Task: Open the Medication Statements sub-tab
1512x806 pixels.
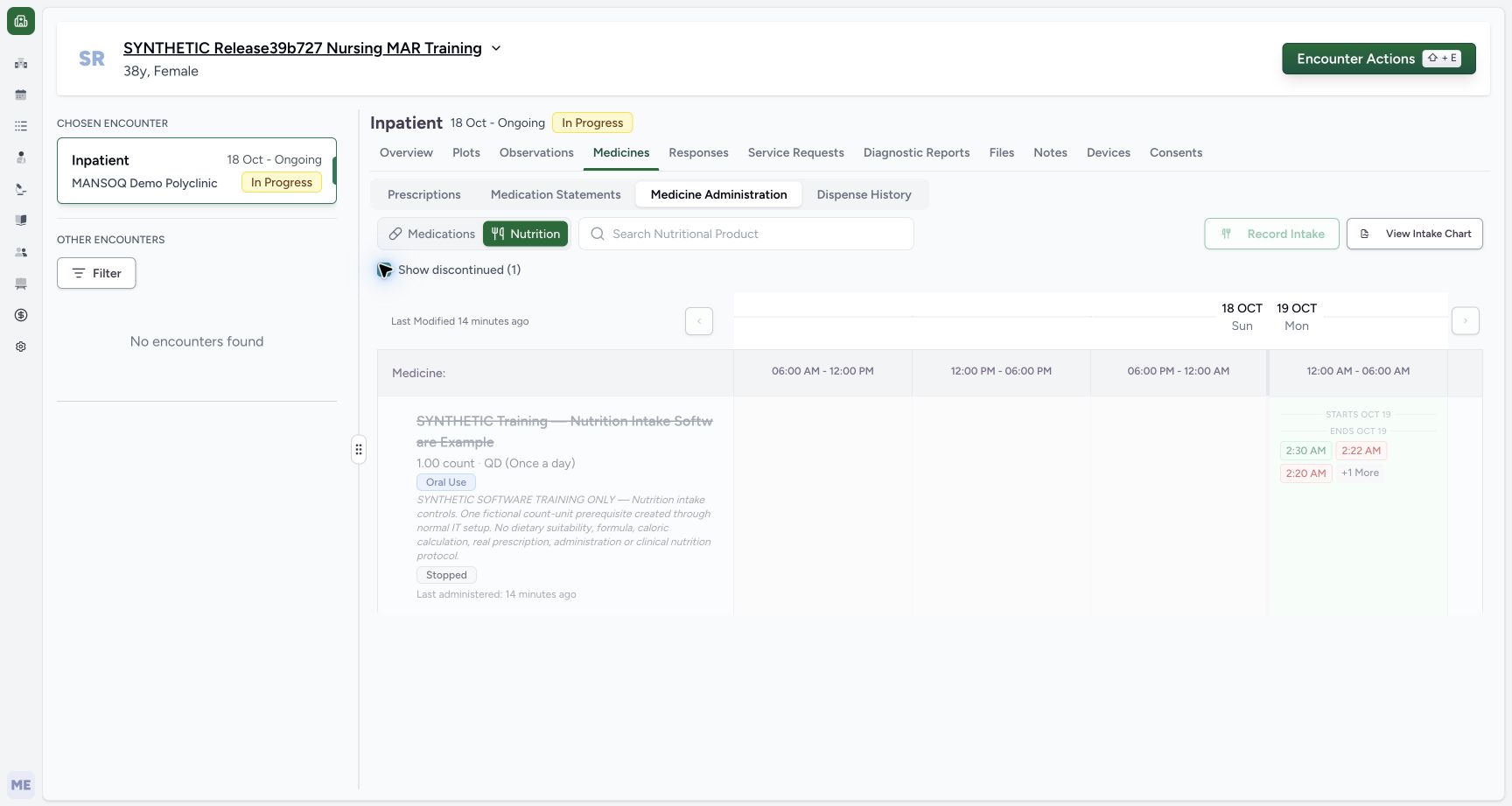Action: tap(556, 194)
